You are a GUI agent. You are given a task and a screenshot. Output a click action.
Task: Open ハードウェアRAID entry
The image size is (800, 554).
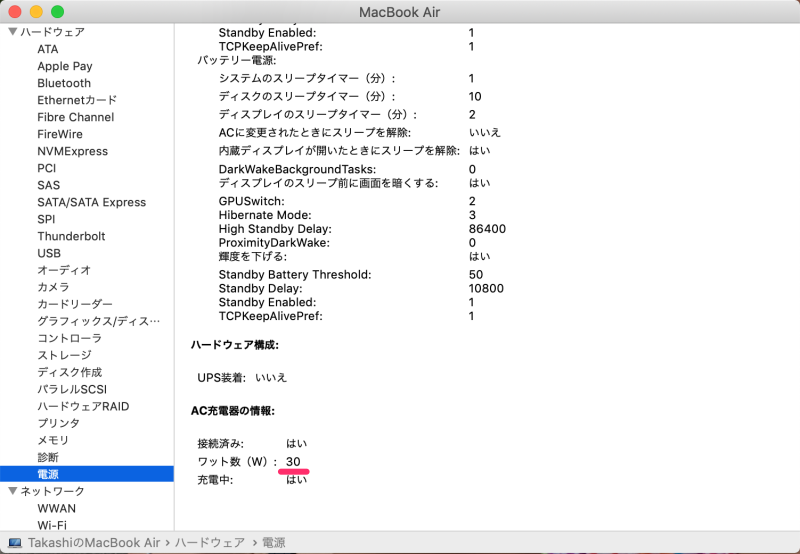[x=83, y=406]
